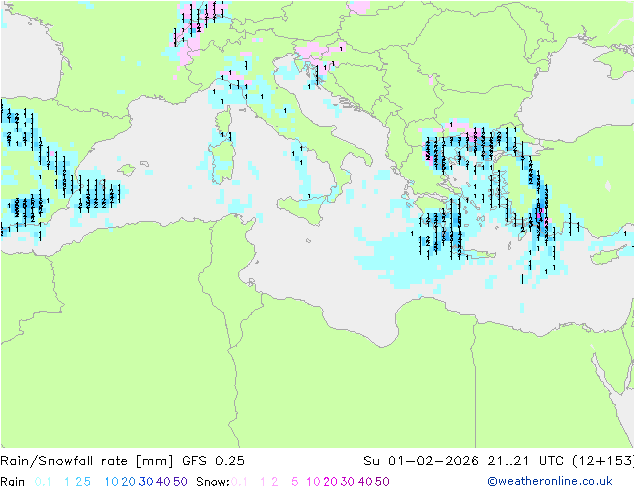Click the 'Su 01-02-2026' date text
634x490 pixels.
[421, 461]
